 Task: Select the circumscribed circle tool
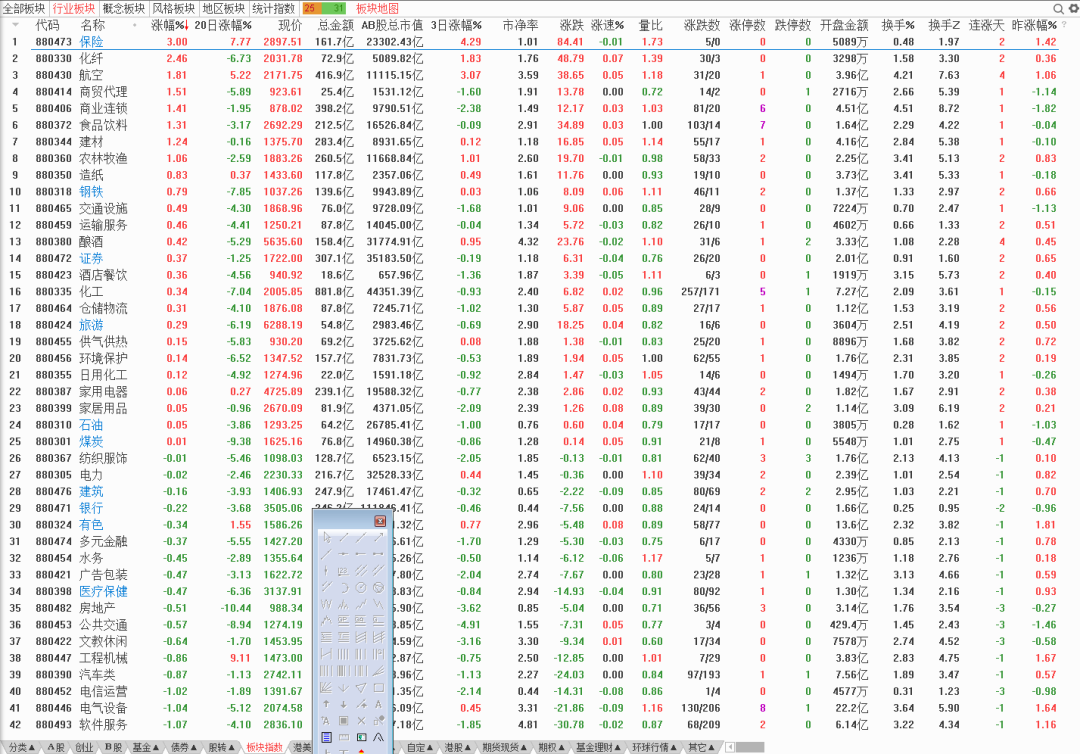379,587
